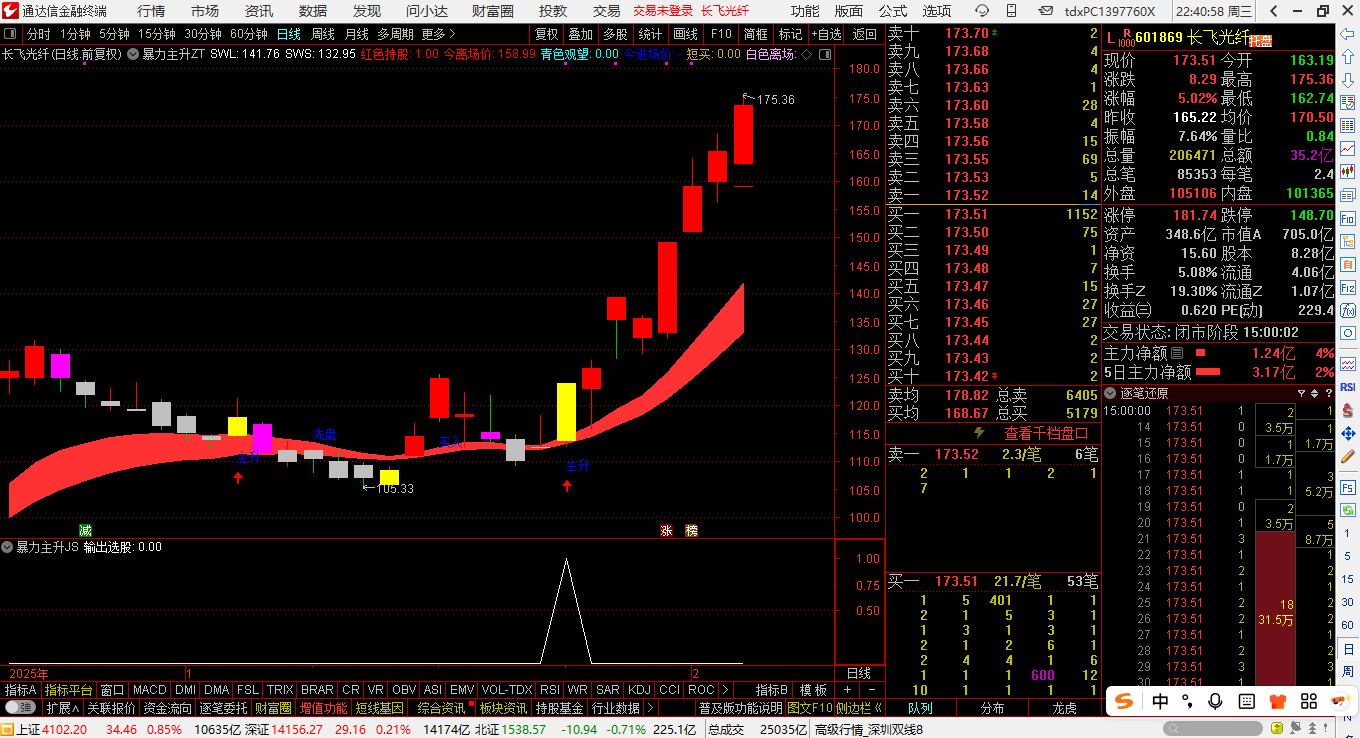Switch chart to 月线 period
This screenshot has height=738, width=1360.
(357, 34)
